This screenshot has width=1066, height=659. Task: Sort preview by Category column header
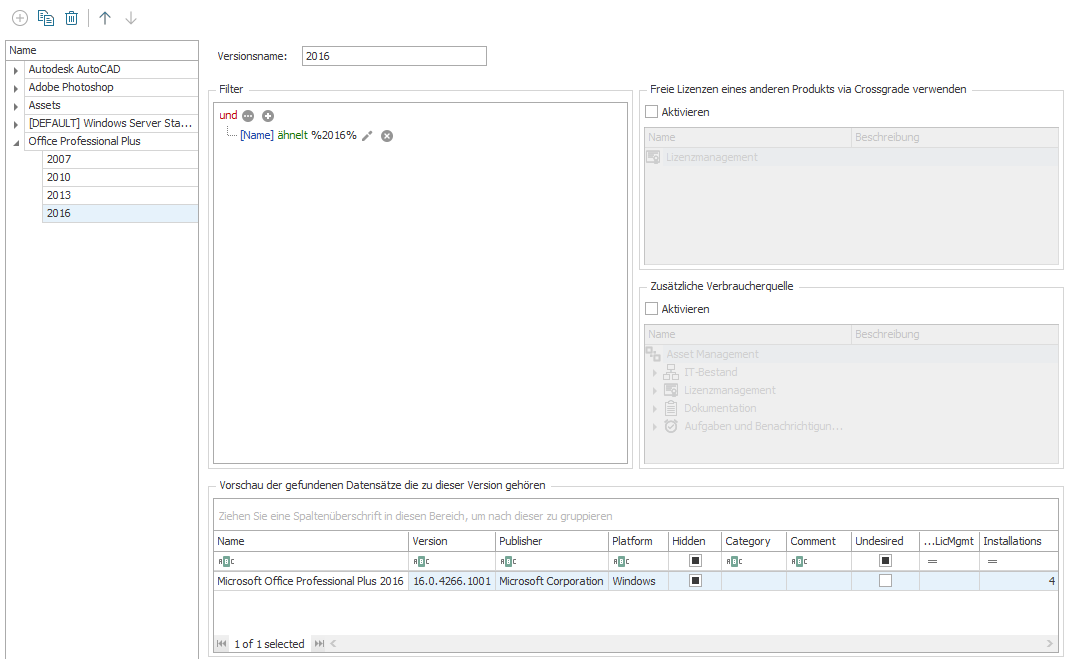pyautogui.click(x=753, y=541)
